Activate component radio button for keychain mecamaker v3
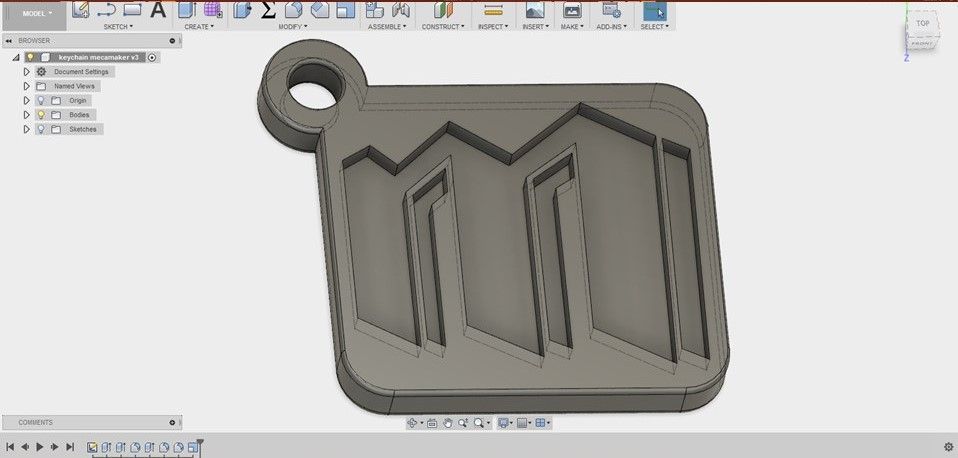 tap(152, 57)
